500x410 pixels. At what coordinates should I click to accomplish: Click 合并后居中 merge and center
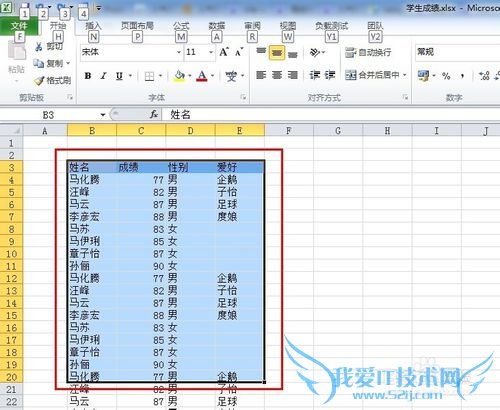(372, 75)
